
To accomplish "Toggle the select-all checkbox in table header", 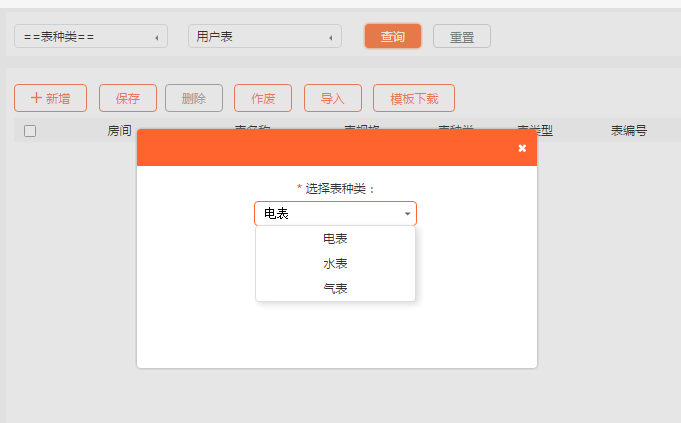I will pyautogui.click(x=30, y=131).
